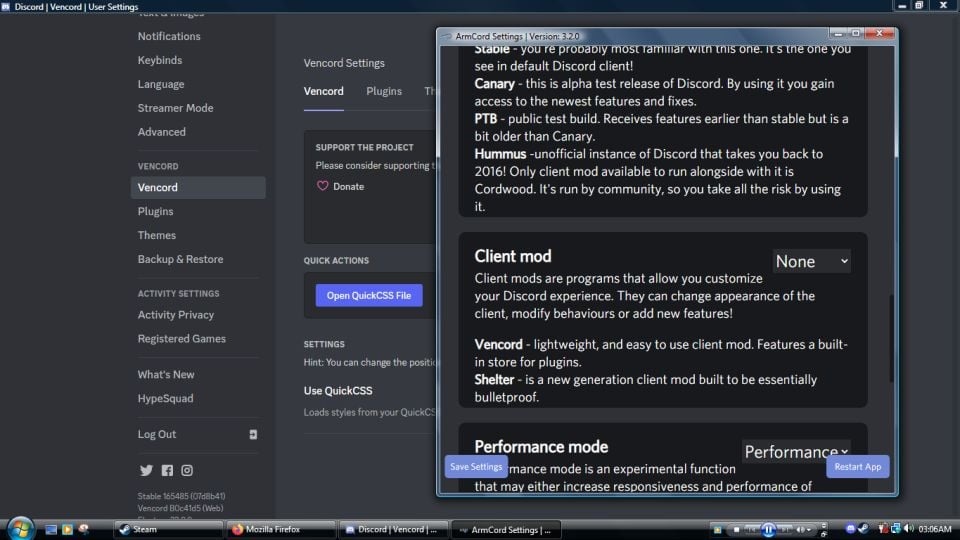Click the ArmCord Settings vertical scrollbar
The width and height of the screenshot is (960, 540).
click(893, 338)
